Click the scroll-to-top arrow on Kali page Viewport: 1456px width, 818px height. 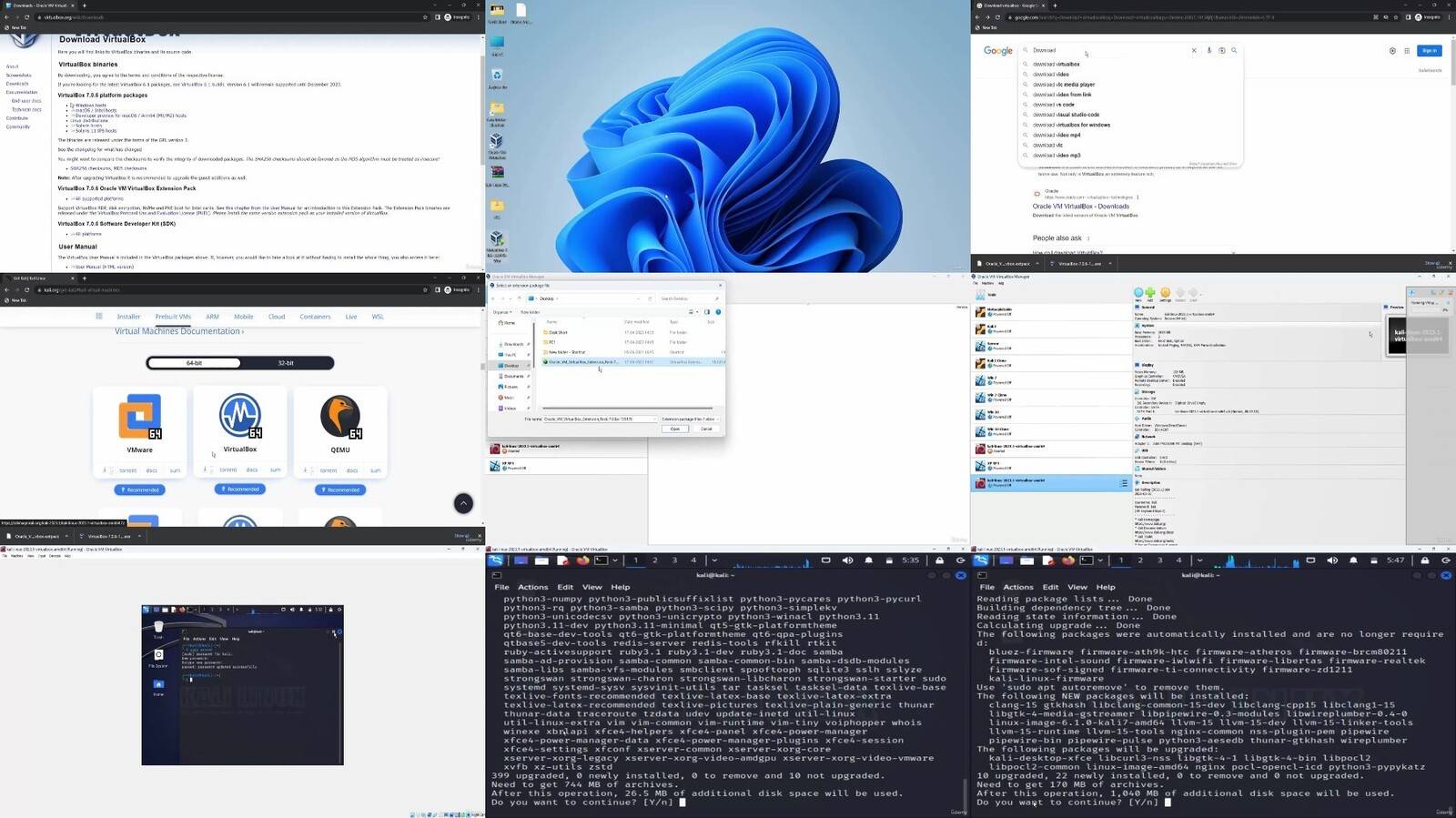(x=463, y=503)
